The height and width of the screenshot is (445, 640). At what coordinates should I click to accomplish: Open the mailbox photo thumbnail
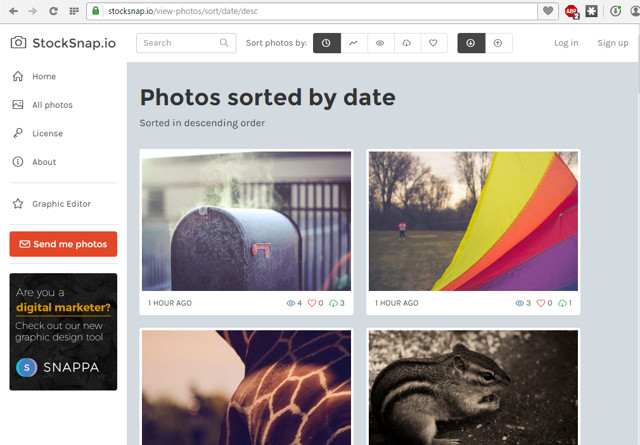tap(247, 221)
